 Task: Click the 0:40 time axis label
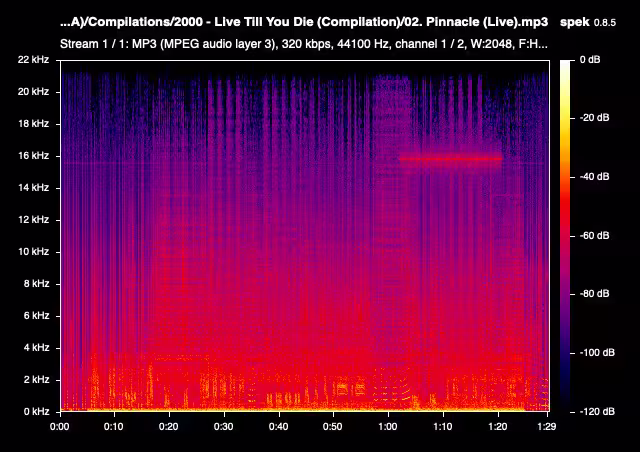278,427
